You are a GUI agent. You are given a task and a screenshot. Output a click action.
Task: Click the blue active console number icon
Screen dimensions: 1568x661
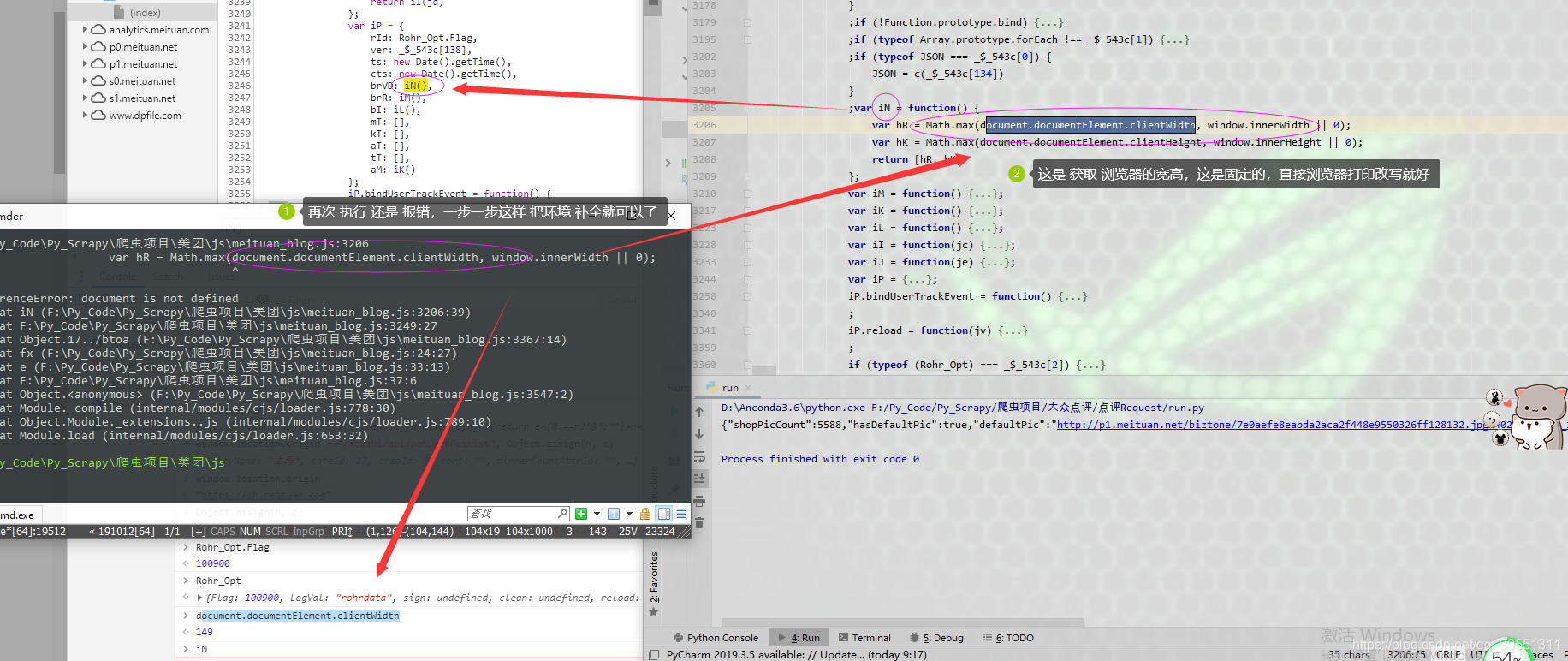coord(614,514)
